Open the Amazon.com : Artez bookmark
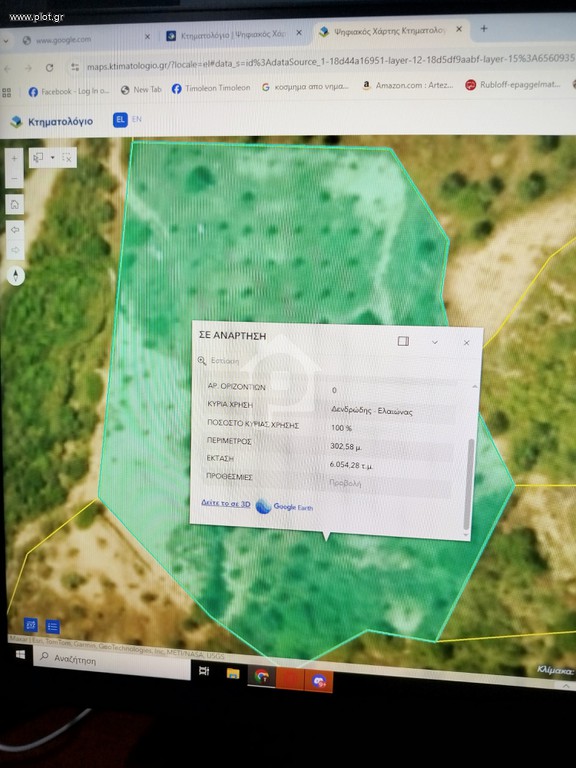The height and width of the screenshot is (768, 576). tap(408, 85)
